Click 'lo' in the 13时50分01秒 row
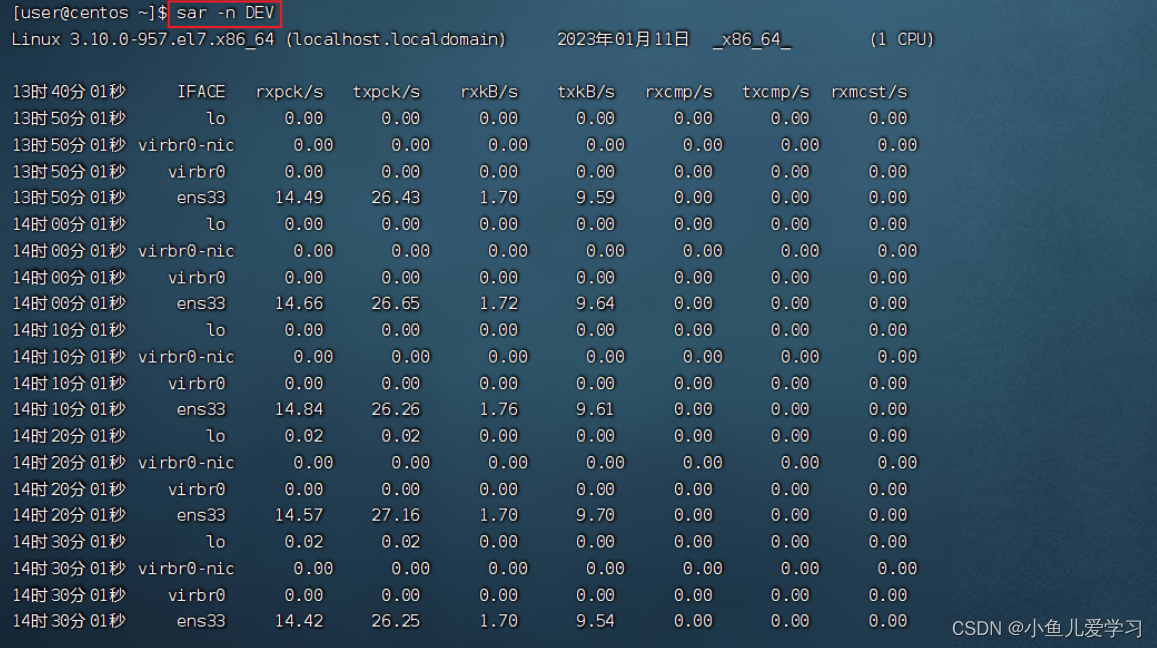 215,118
